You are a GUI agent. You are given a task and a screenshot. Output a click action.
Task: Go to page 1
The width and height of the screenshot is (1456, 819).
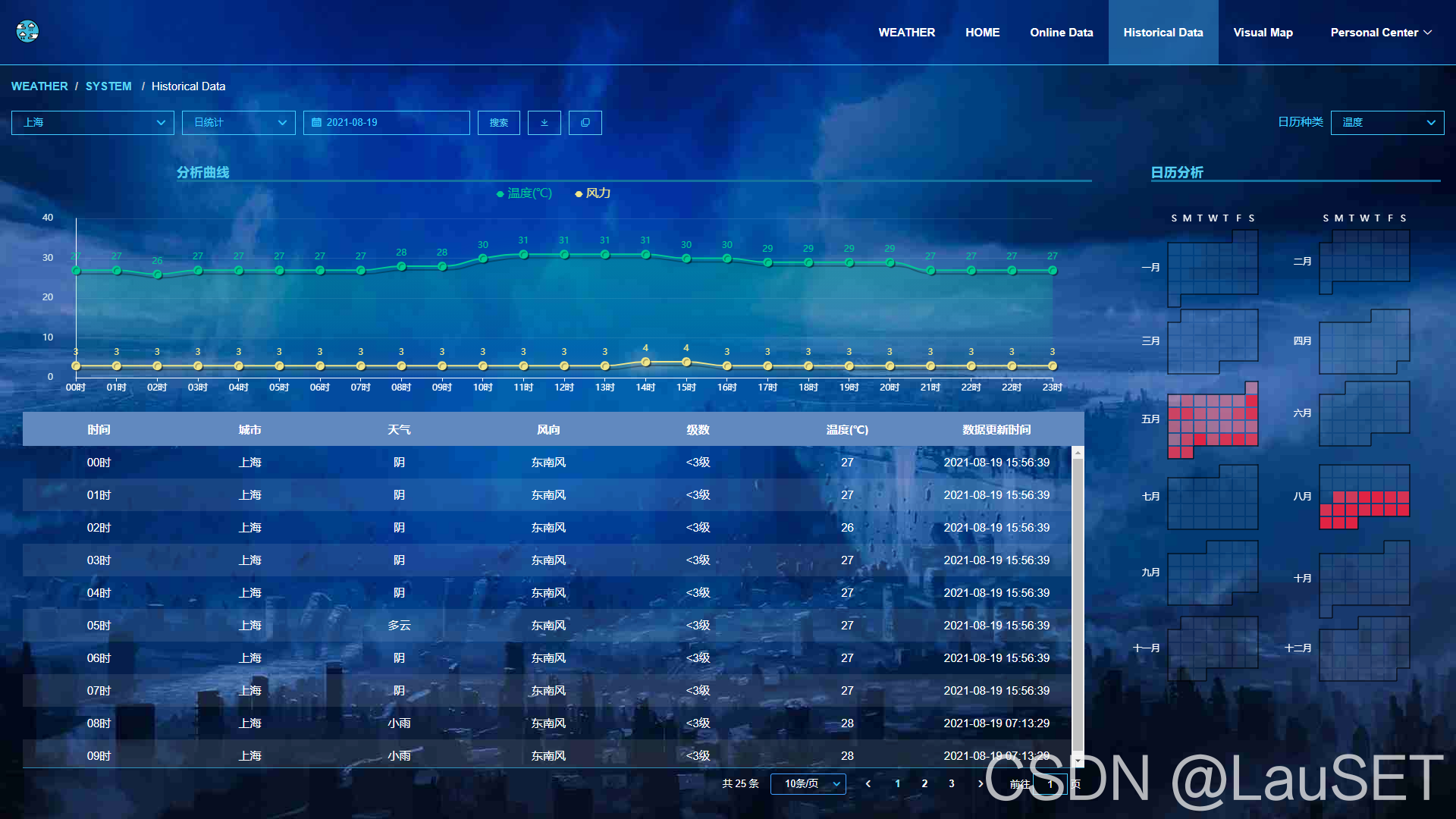(898, 784)
